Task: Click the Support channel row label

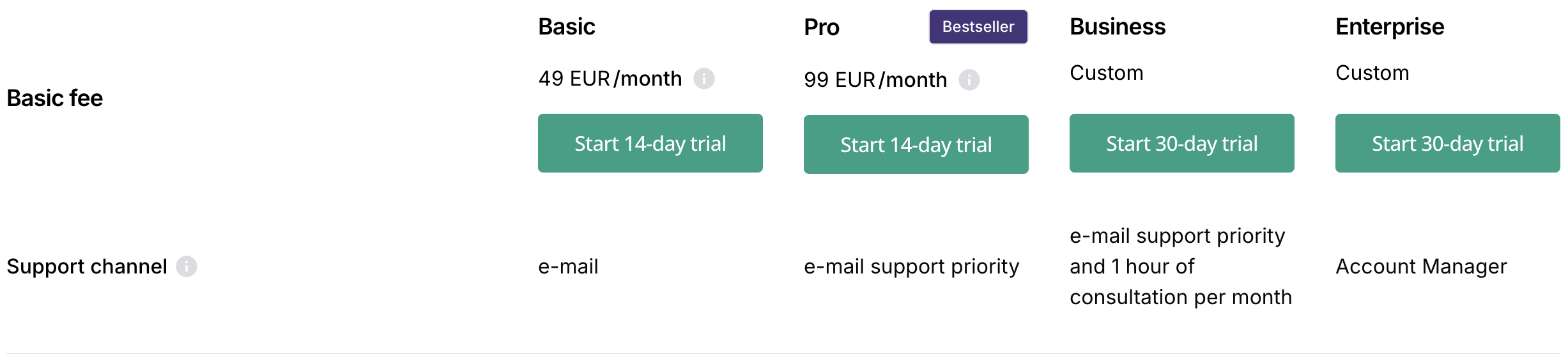Action: [87, 266]
